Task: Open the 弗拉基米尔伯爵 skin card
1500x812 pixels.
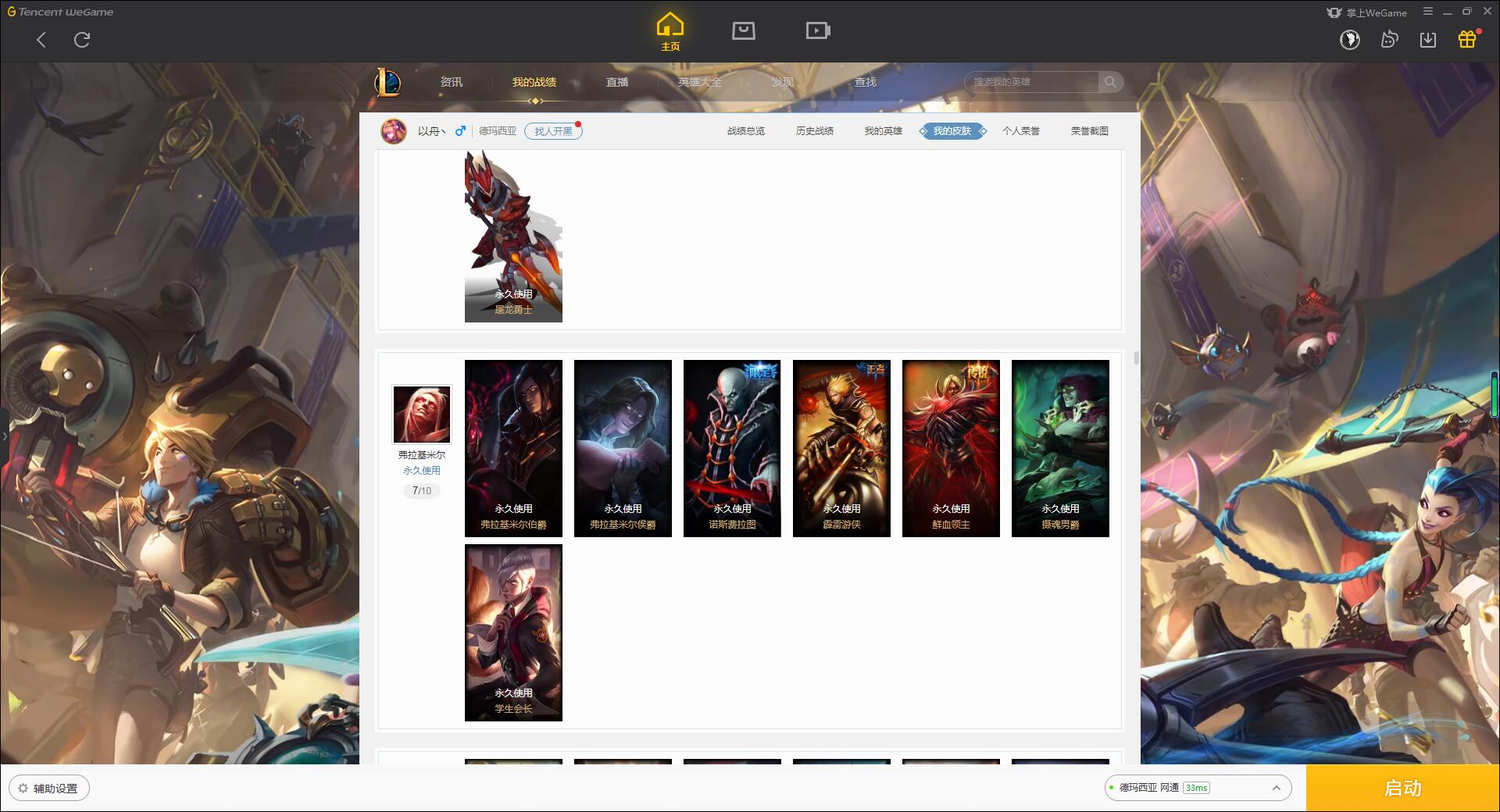Action: coord(513,448)
